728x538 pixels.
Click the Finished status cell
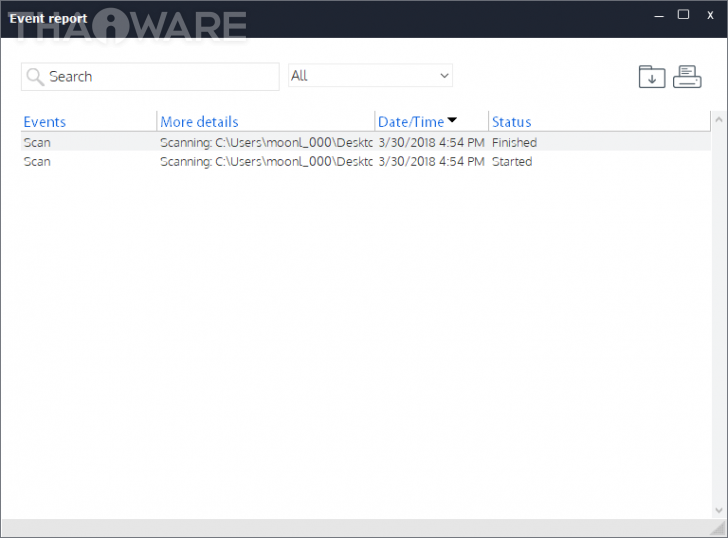point(514,143)
